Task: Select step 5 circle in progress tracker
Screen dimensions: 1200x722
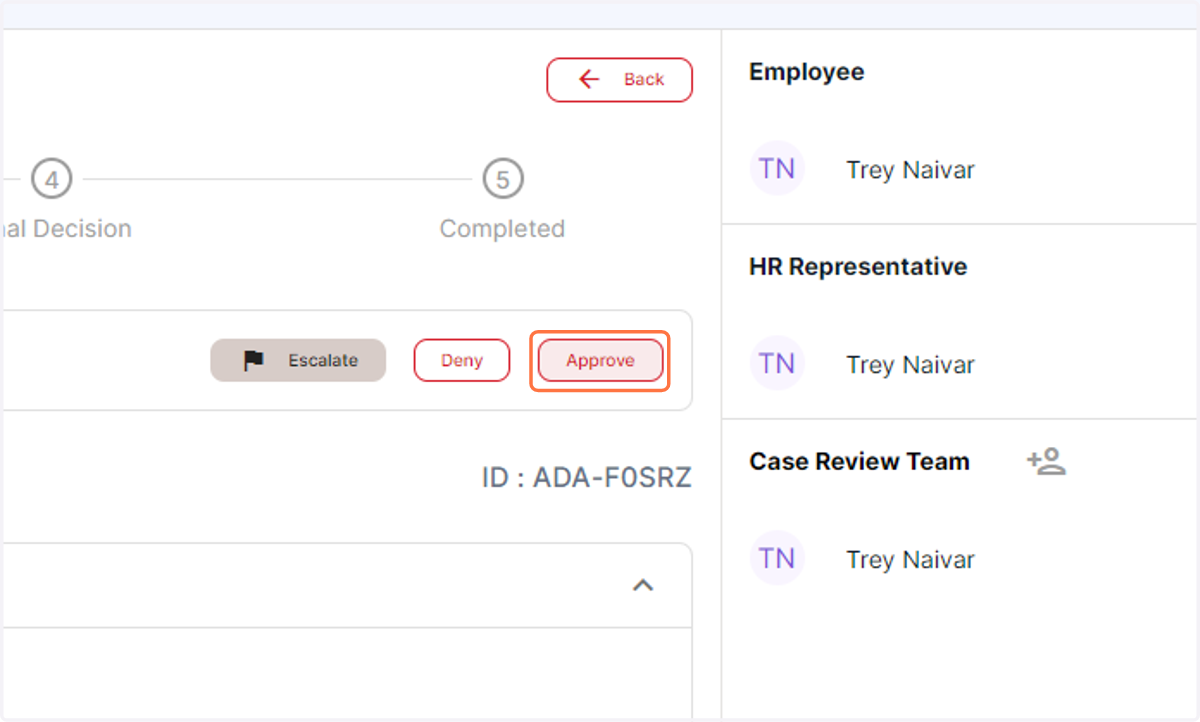Action: [503, 180]
